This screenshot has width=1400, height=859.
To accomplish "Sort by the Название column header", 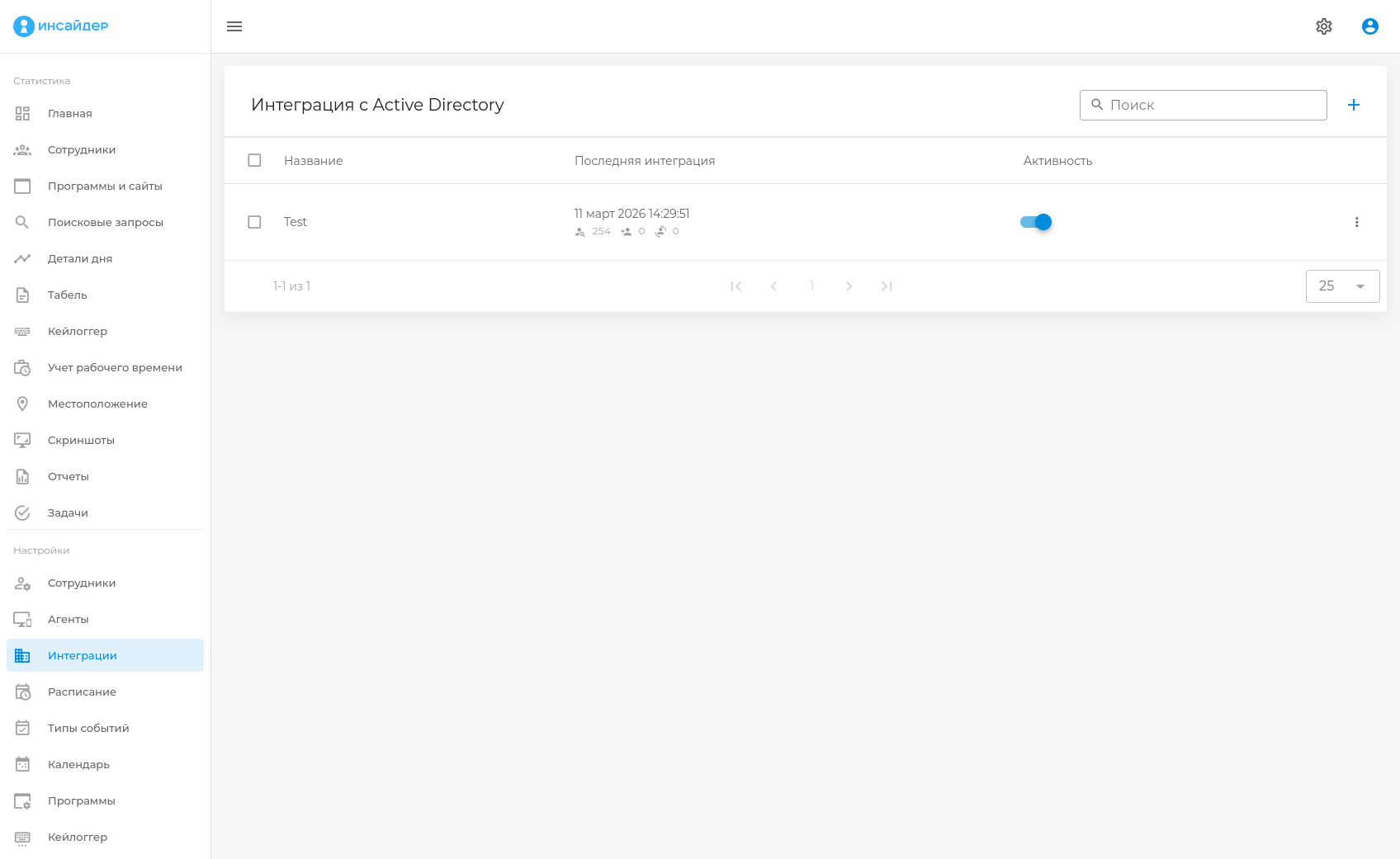I will click(313, 161).
